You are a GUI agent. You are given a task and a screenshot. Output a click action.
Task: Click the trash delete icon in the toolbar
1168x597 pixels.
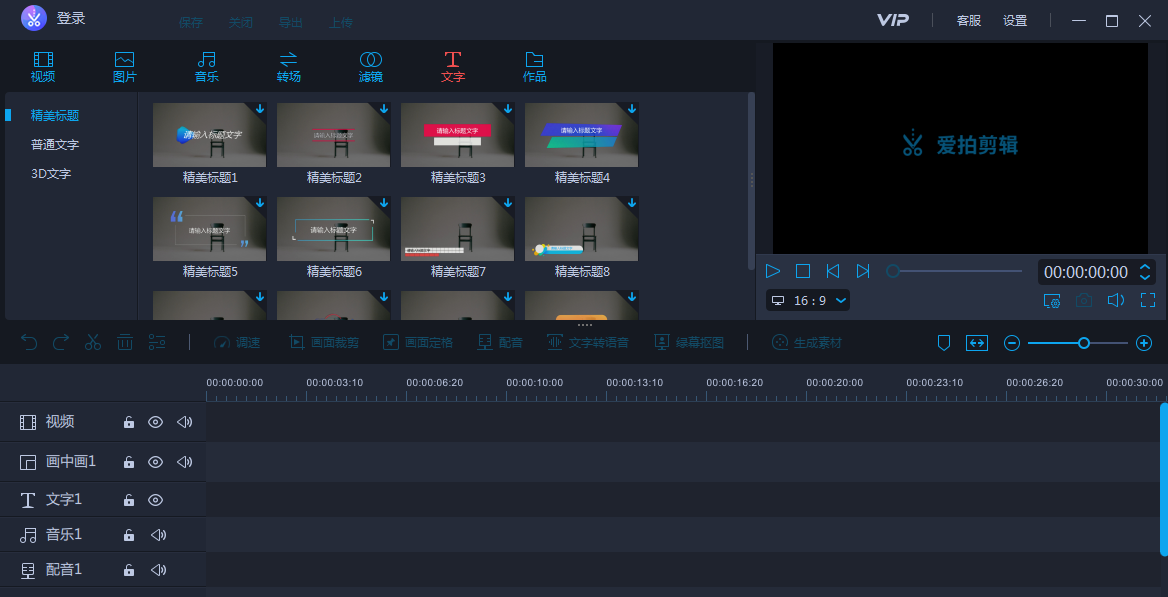pyautogui.click(x=125, y=342)
